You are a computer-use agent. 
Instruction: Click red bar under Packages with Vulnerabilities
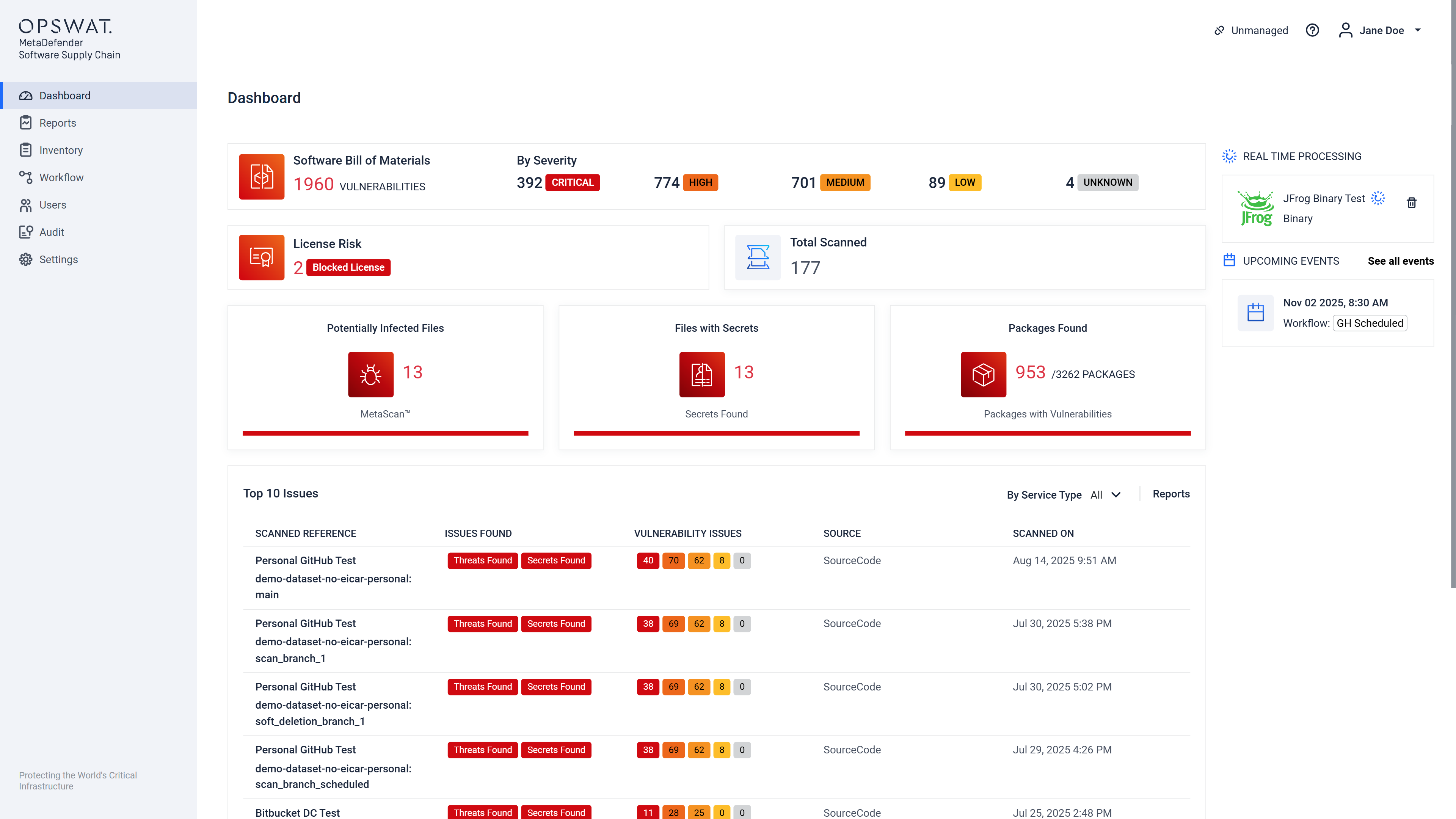[x=1048, y=433]
